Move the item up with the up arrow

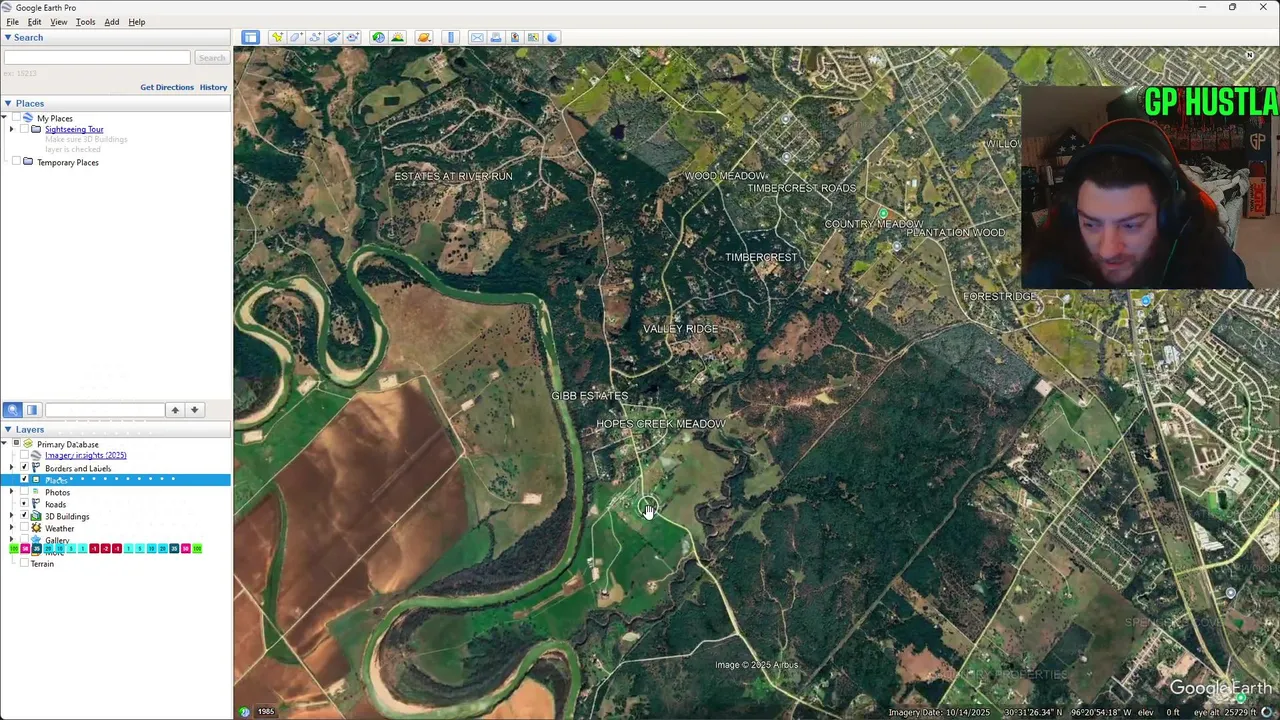click(175, 410)
